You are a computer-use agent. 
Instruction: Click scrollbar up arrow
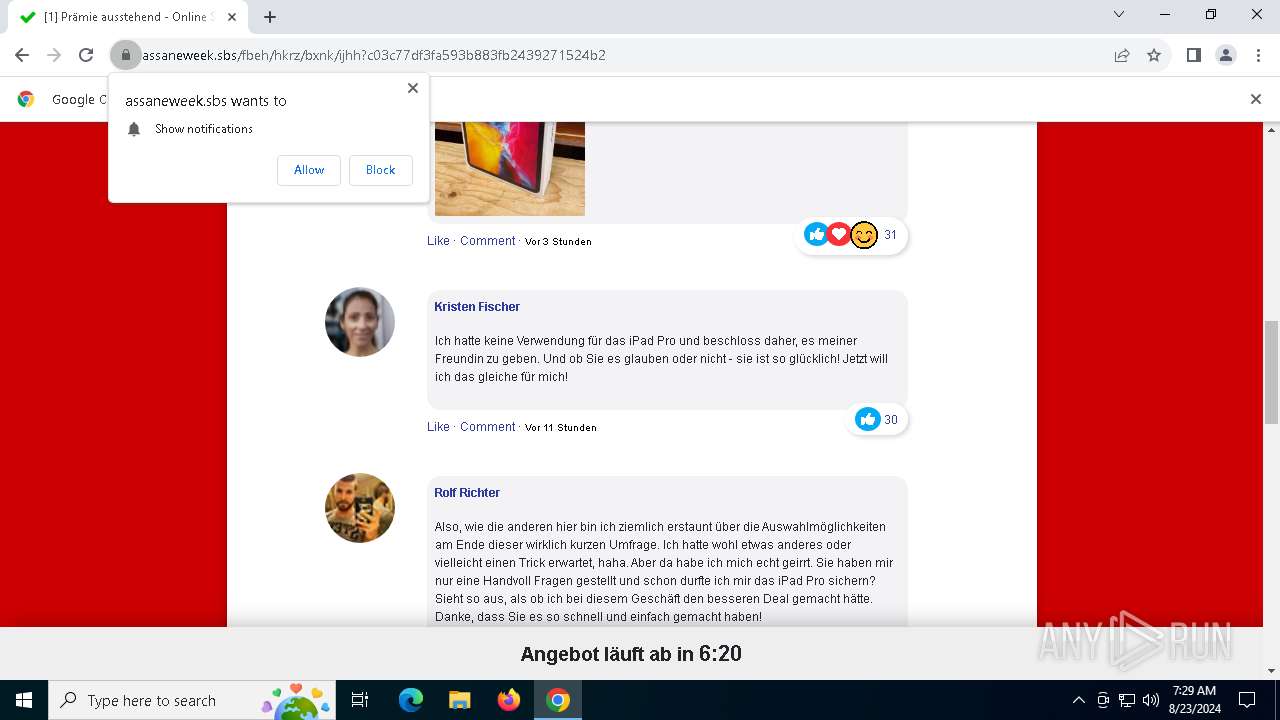(1271, 130)
